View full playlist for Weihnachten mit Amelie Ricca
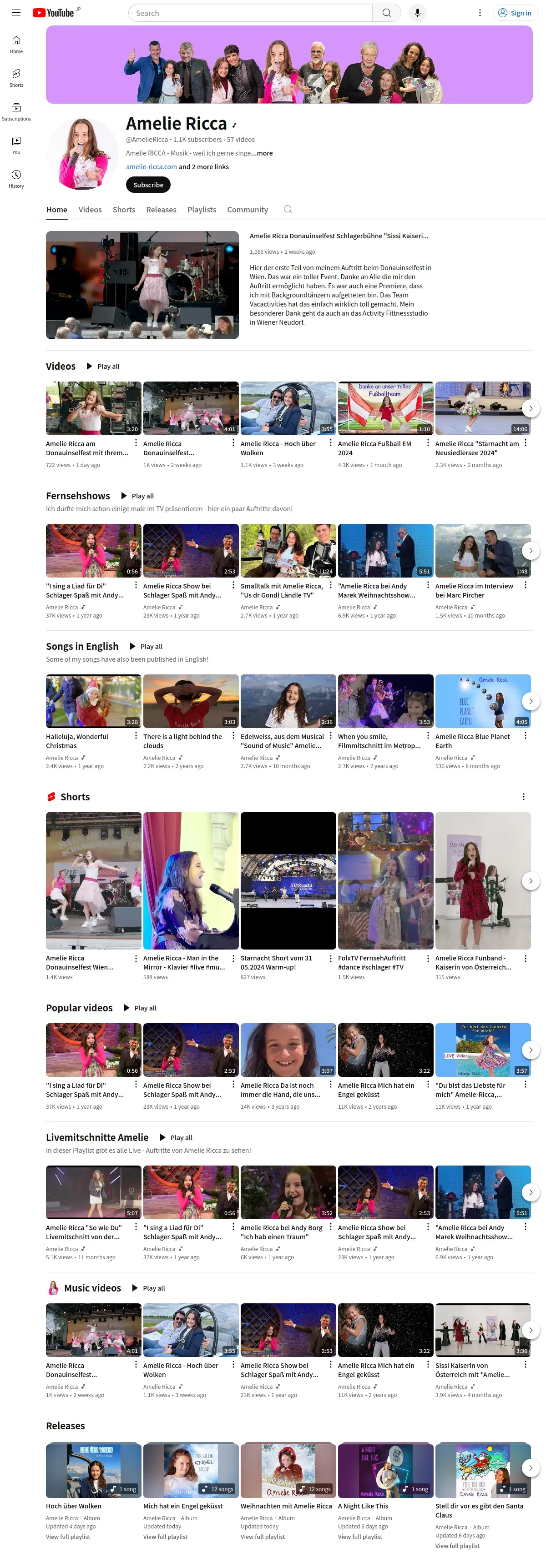Screen dimensions: 546x1568 263,1536
